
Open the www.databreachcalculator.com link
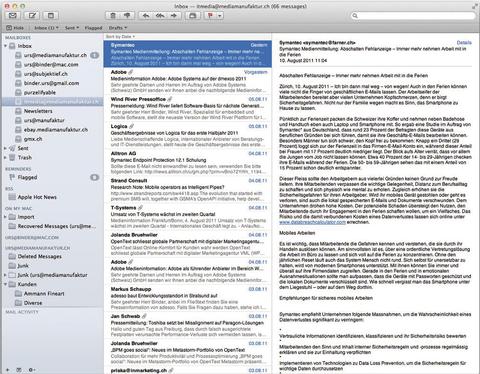click(312, 222)
